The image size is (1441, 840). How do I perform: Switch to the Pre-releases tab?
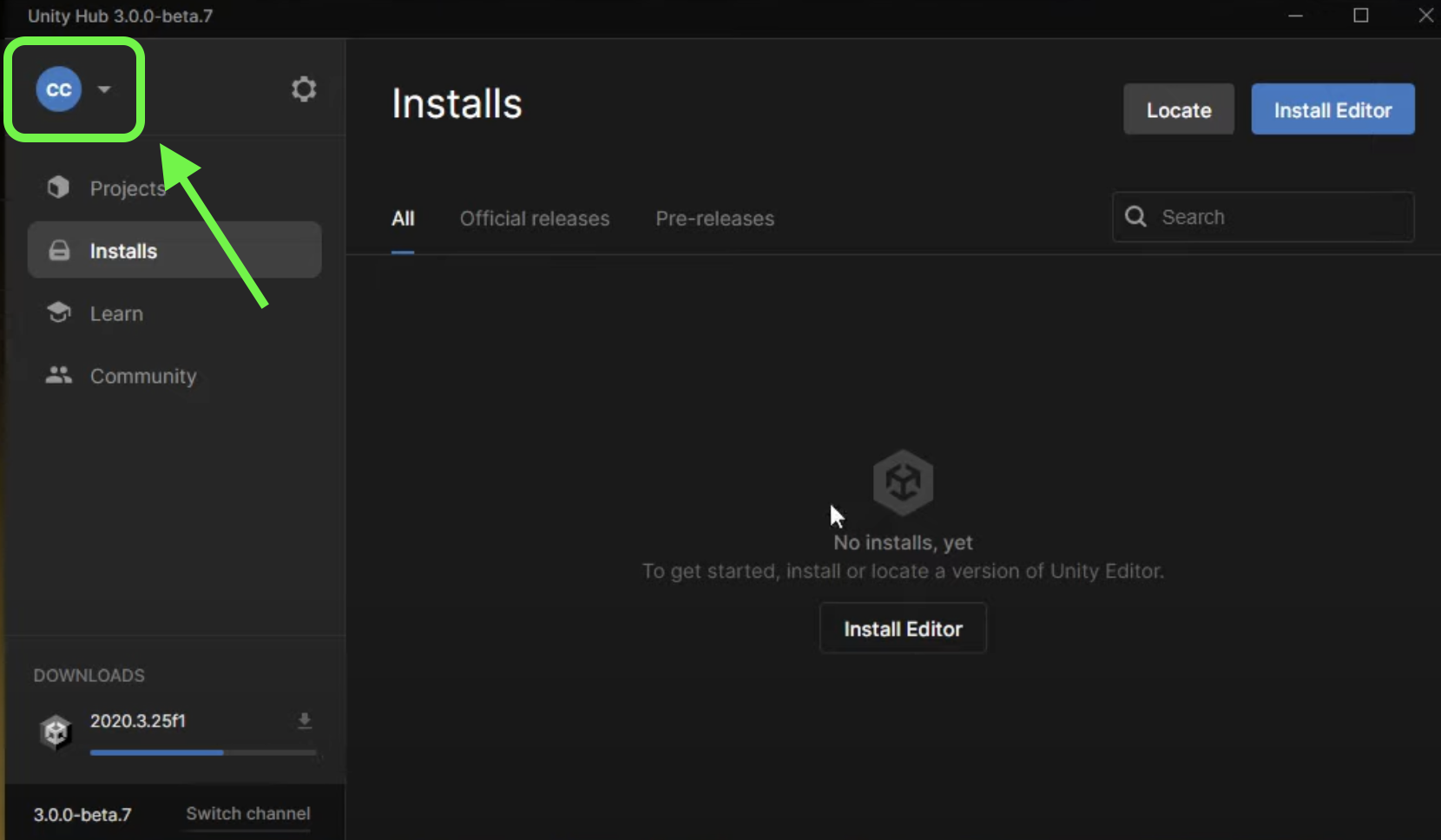[x=715, y=219]
